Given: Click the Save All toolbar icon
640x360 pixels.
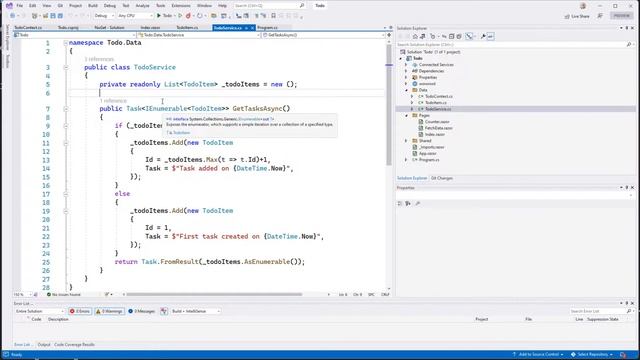Looking at the screenshot, I should point(60,16).
